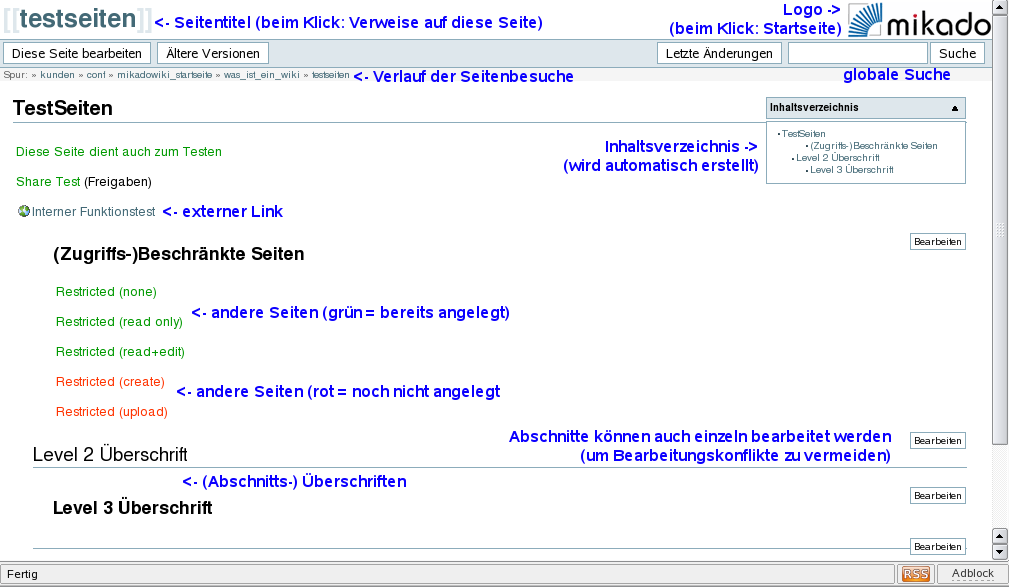
Task: Jump to 'Level 2 Überschrift' TOC entry
Action: point(837,158)
